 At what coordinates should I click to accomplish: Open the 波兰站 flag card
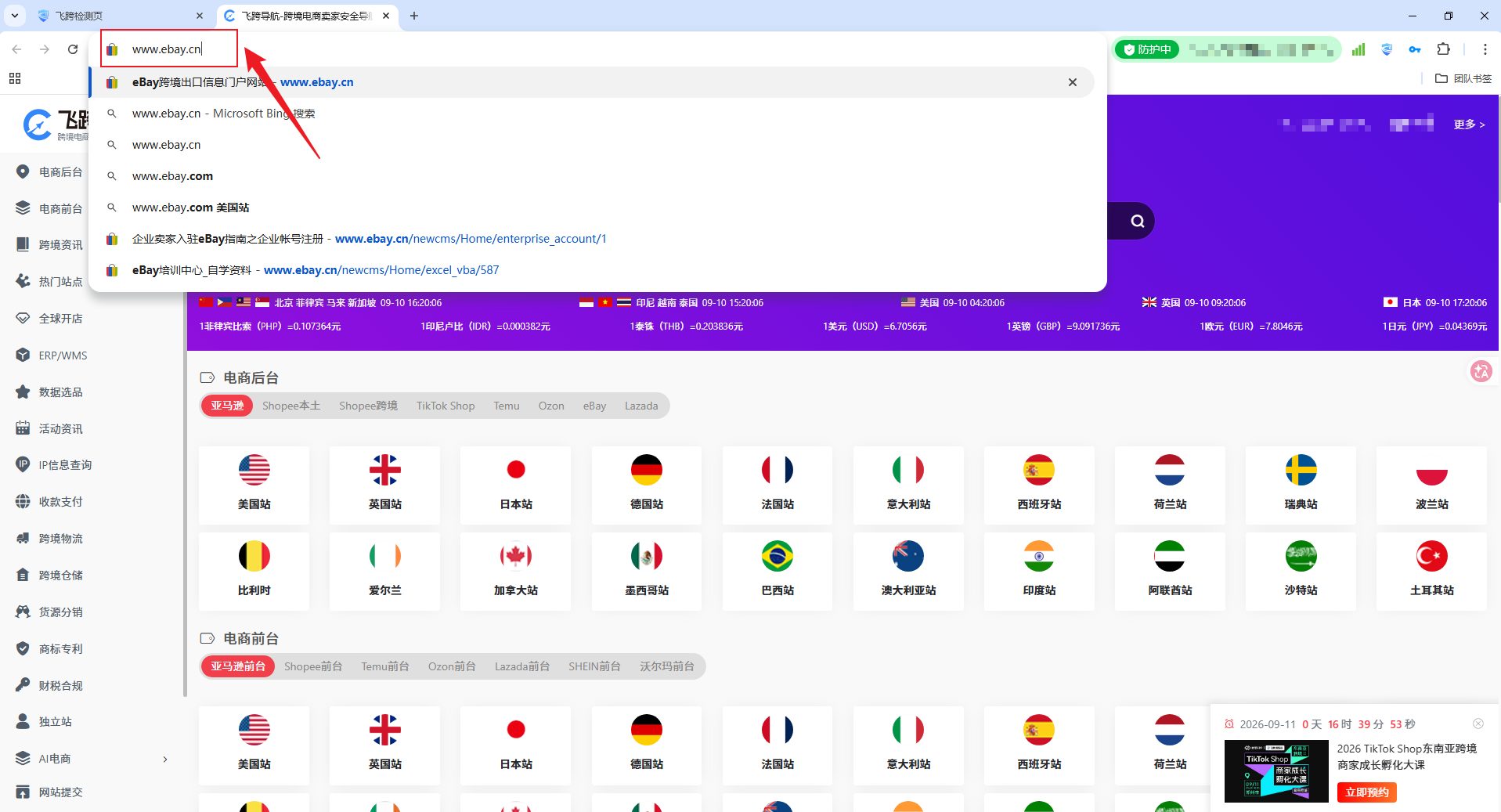(x=1432, y=485)
